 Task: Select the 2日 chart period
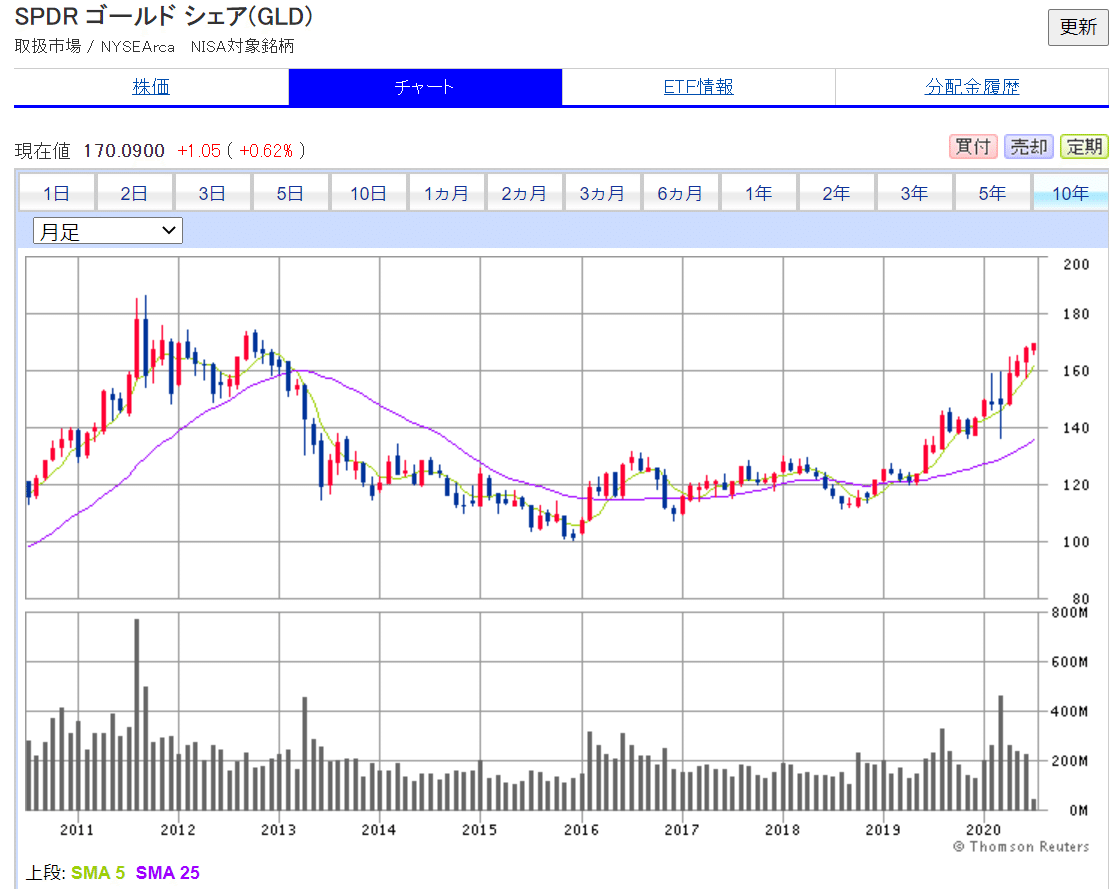(135, 193)
